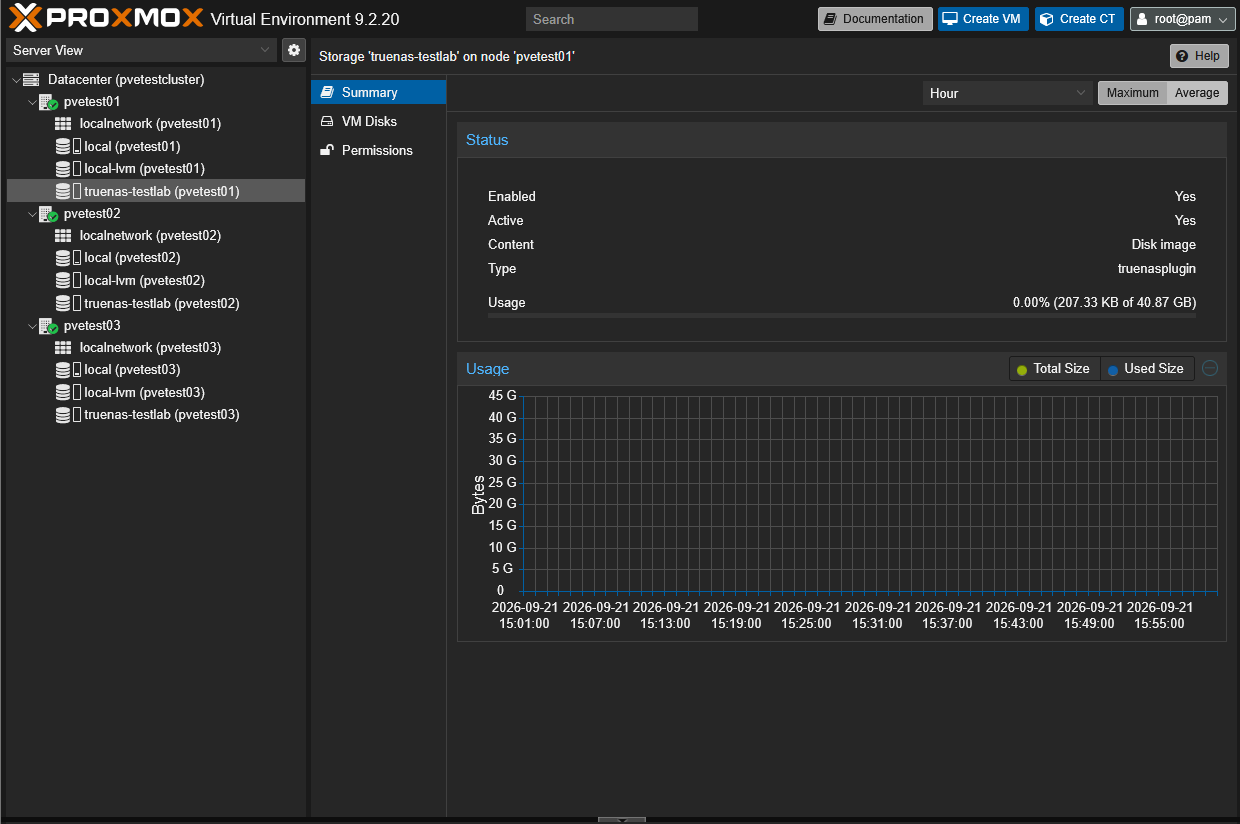Open the root@pam user menu
The height and width of the screenshot is (824, 1240).
pyautogui.click(x=1182, y=19)
